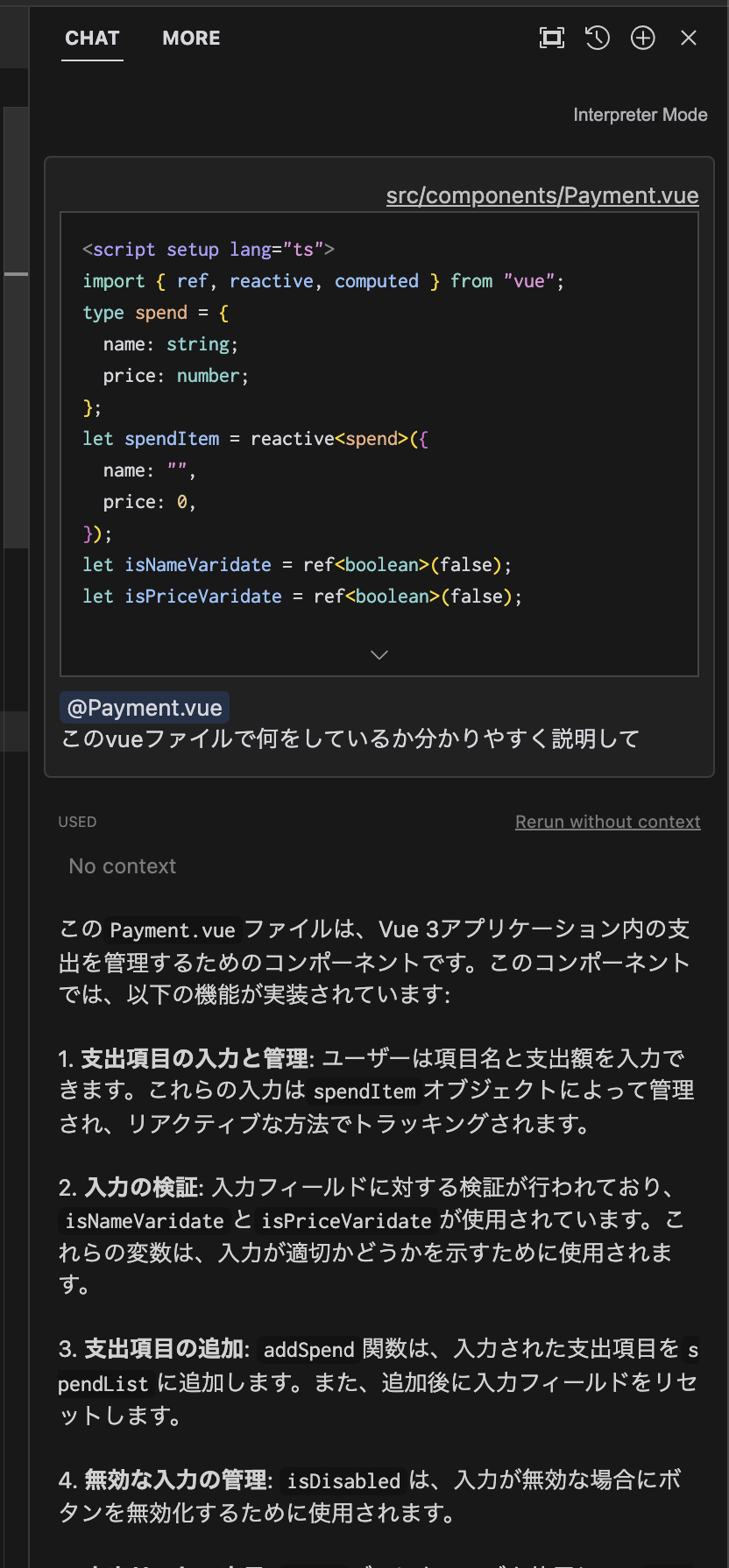Click the 'let isNameVaridate' code line
Image resolution: width=729 pixels, height=1568 pixels.
tap(297, 565)
